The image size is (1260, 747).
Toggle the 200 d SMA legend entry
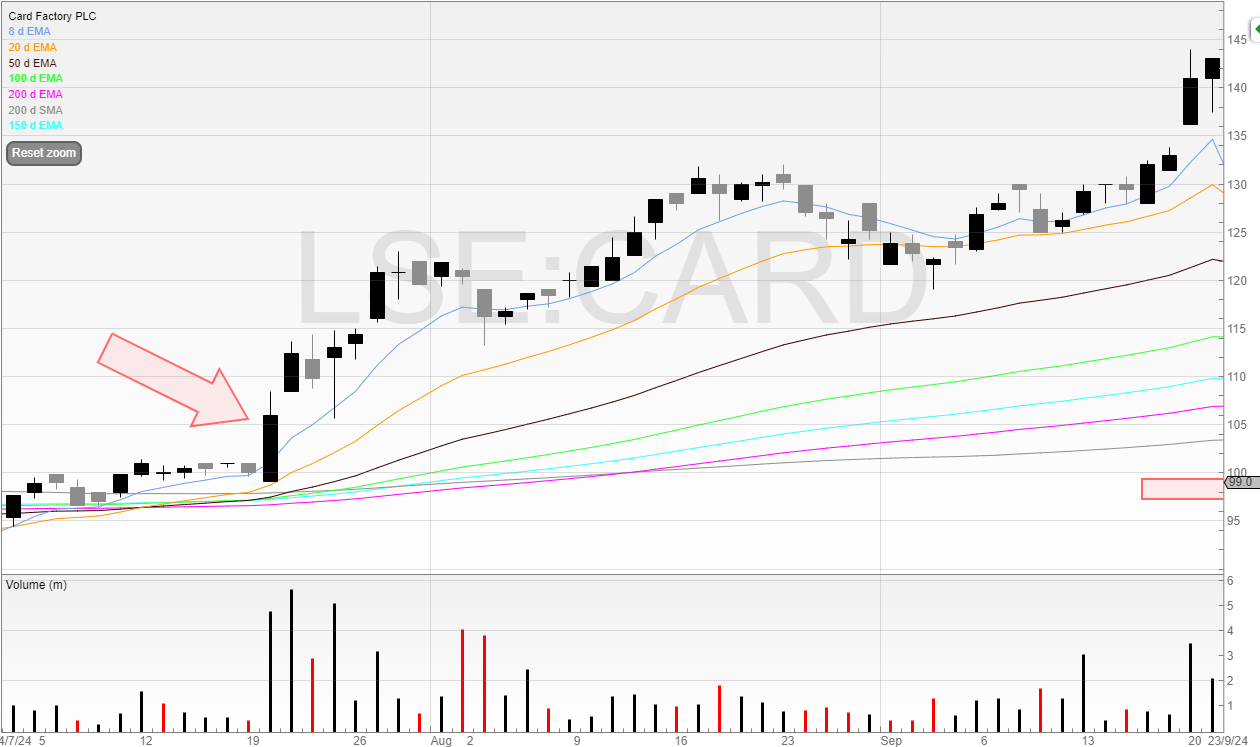[35, 110]
